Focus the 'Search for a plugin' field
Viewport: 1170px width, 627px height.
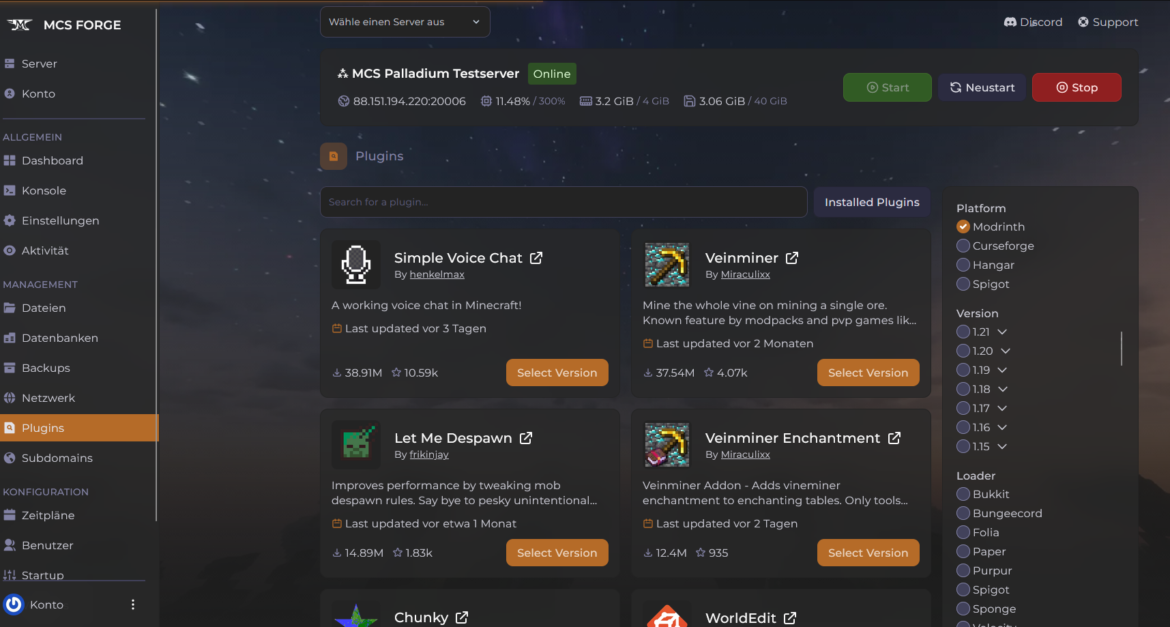point(563,202)
